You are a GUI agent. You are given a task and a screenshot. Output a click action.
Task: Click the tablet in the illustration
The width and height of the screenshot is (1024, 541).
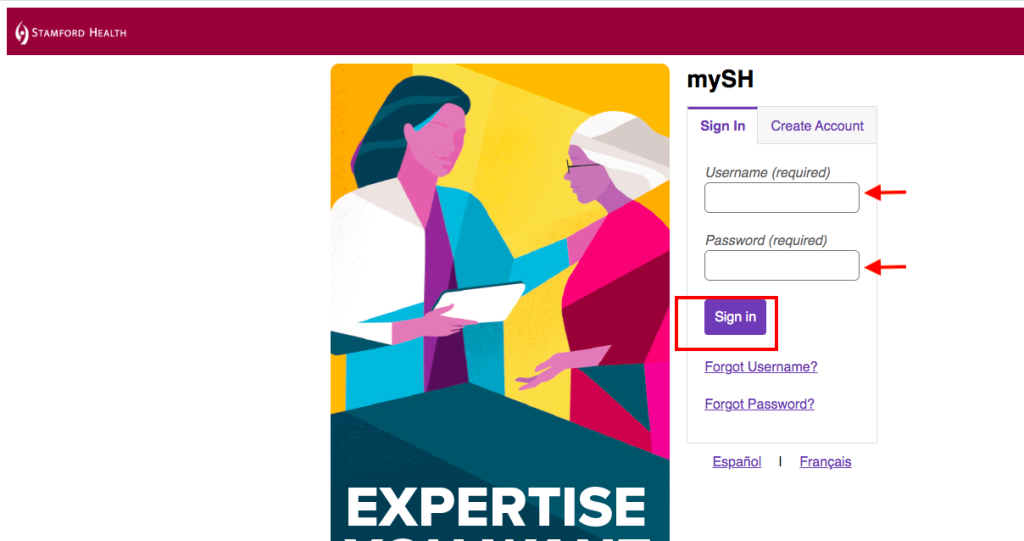479,302
